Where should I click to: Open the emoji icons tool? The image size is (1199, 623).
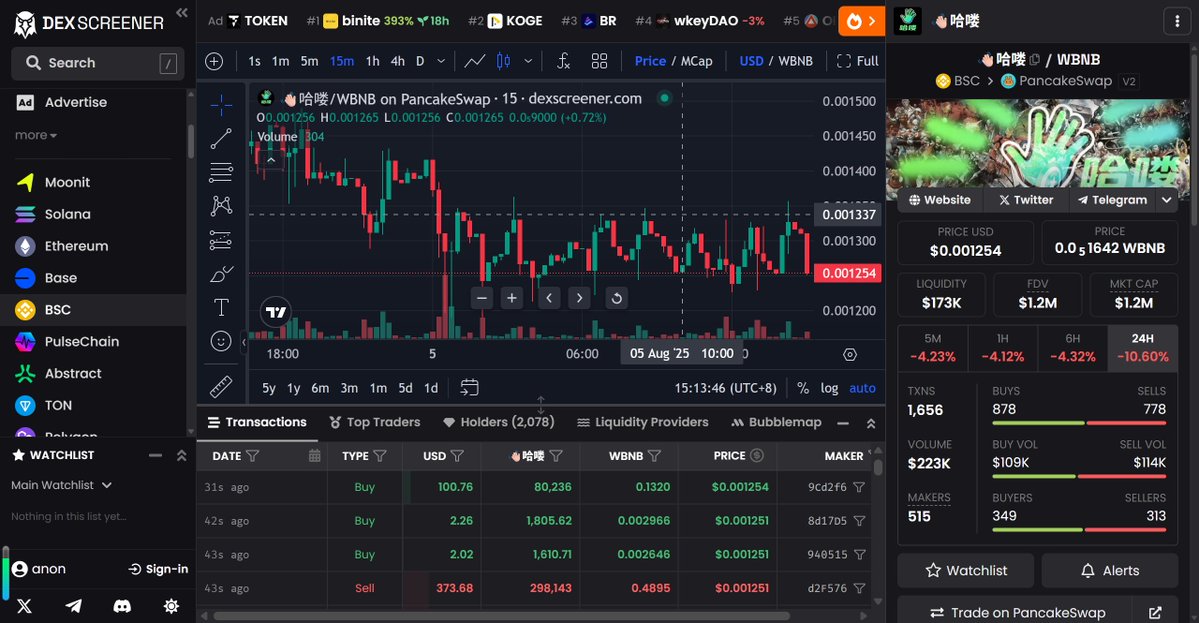(x=221, y=341)
